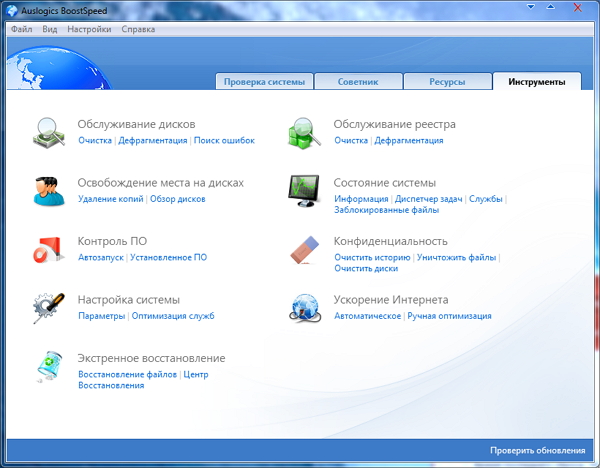The image size is (600, 468).
Task: Open Установленное ПО uninstall manager
Action: 168,258
